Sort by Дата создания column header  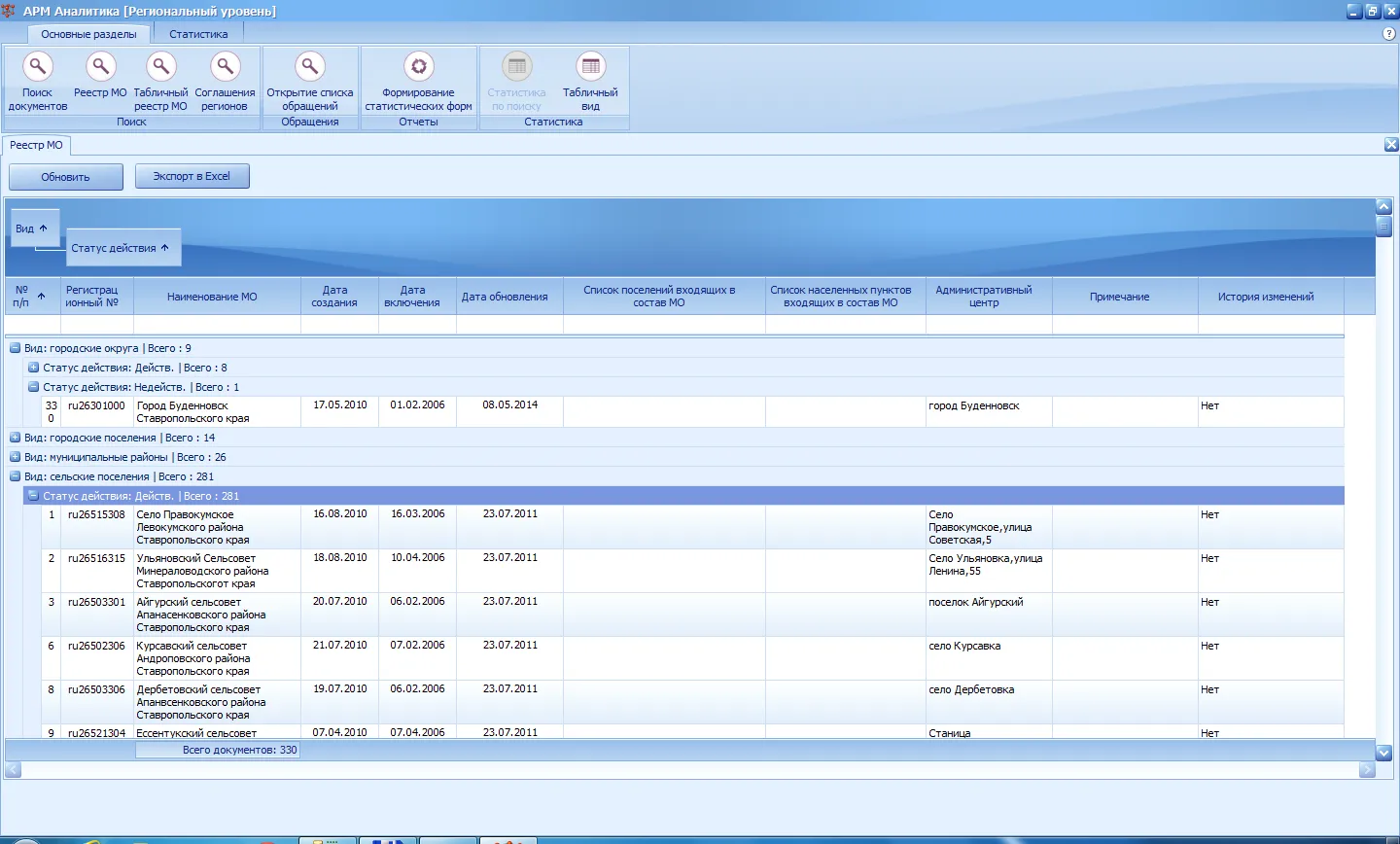[x=339, y=297]
